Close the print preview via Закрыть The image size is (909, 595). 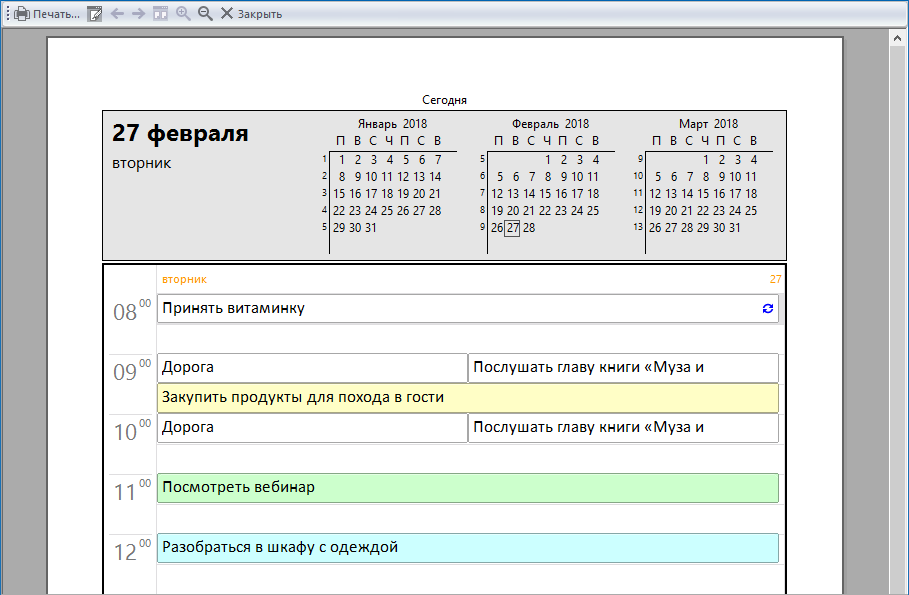[x=251, y=13]
